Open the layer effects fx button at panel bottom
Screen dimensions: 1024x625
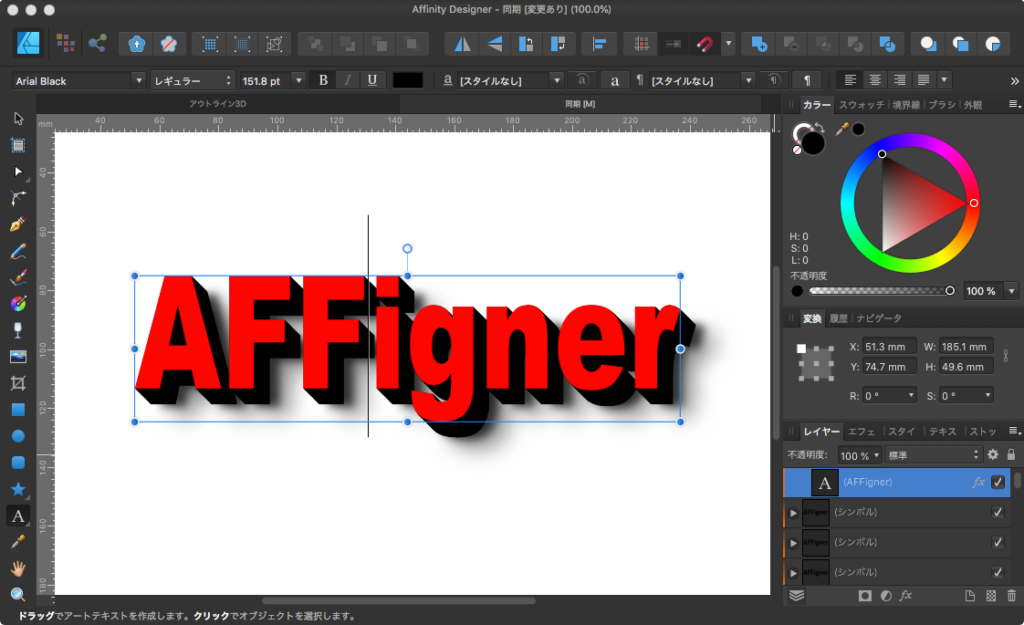905,596
